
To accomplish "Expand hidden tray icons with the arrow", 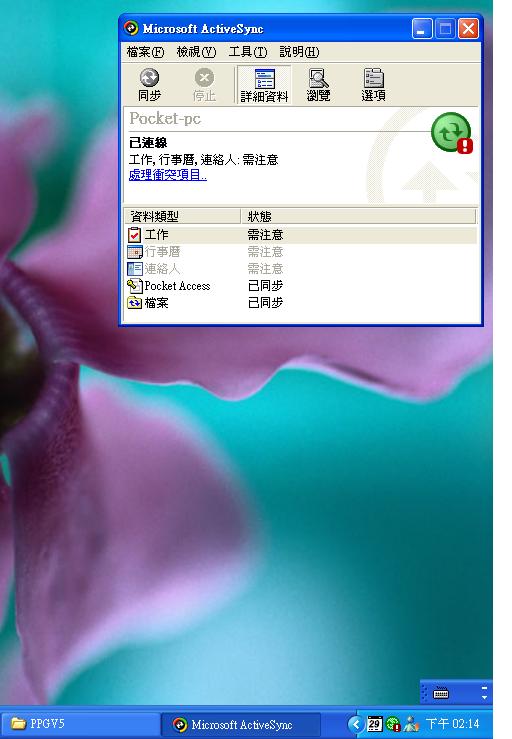I will pos(356,724).
